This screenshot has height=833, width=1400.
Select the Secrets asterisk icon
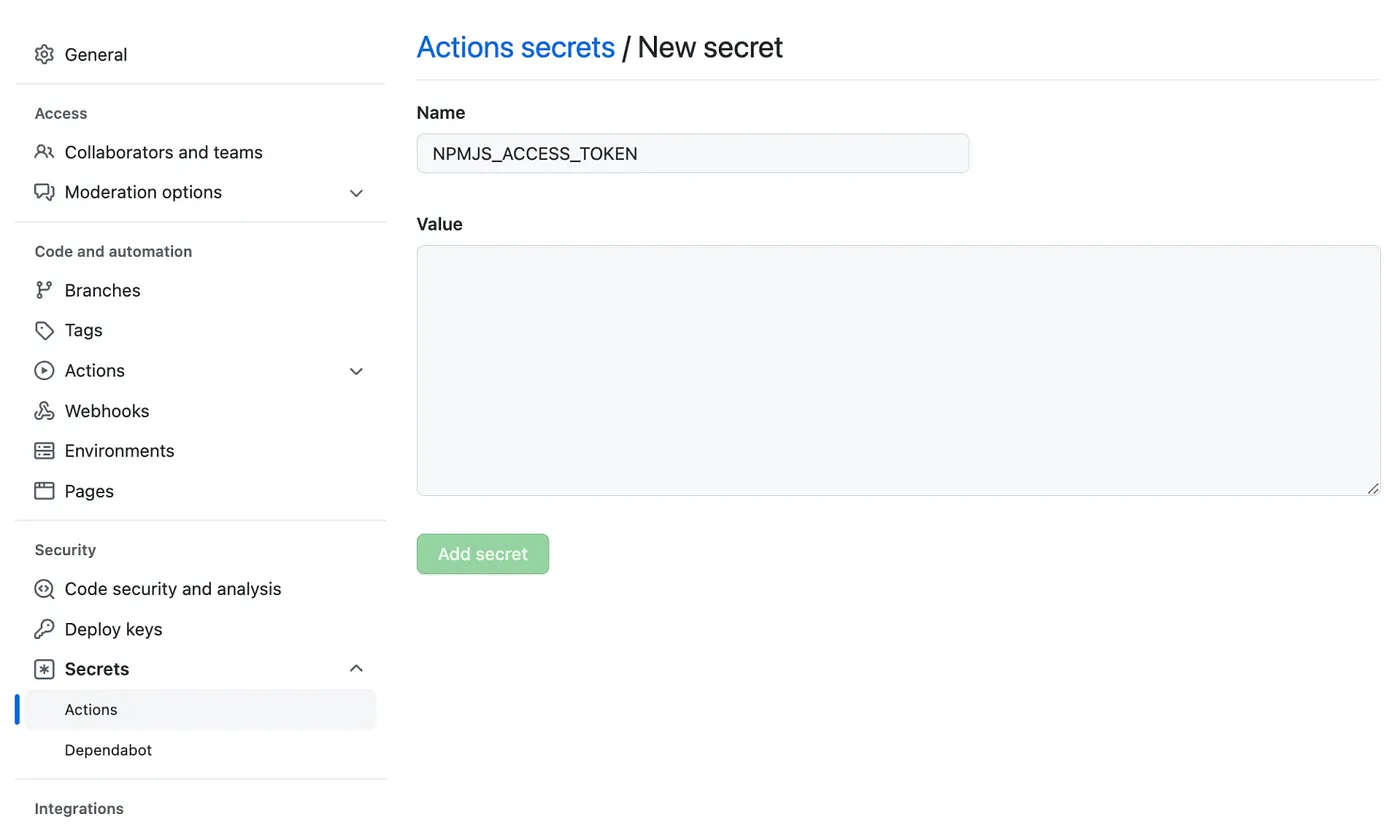[44, 668]
